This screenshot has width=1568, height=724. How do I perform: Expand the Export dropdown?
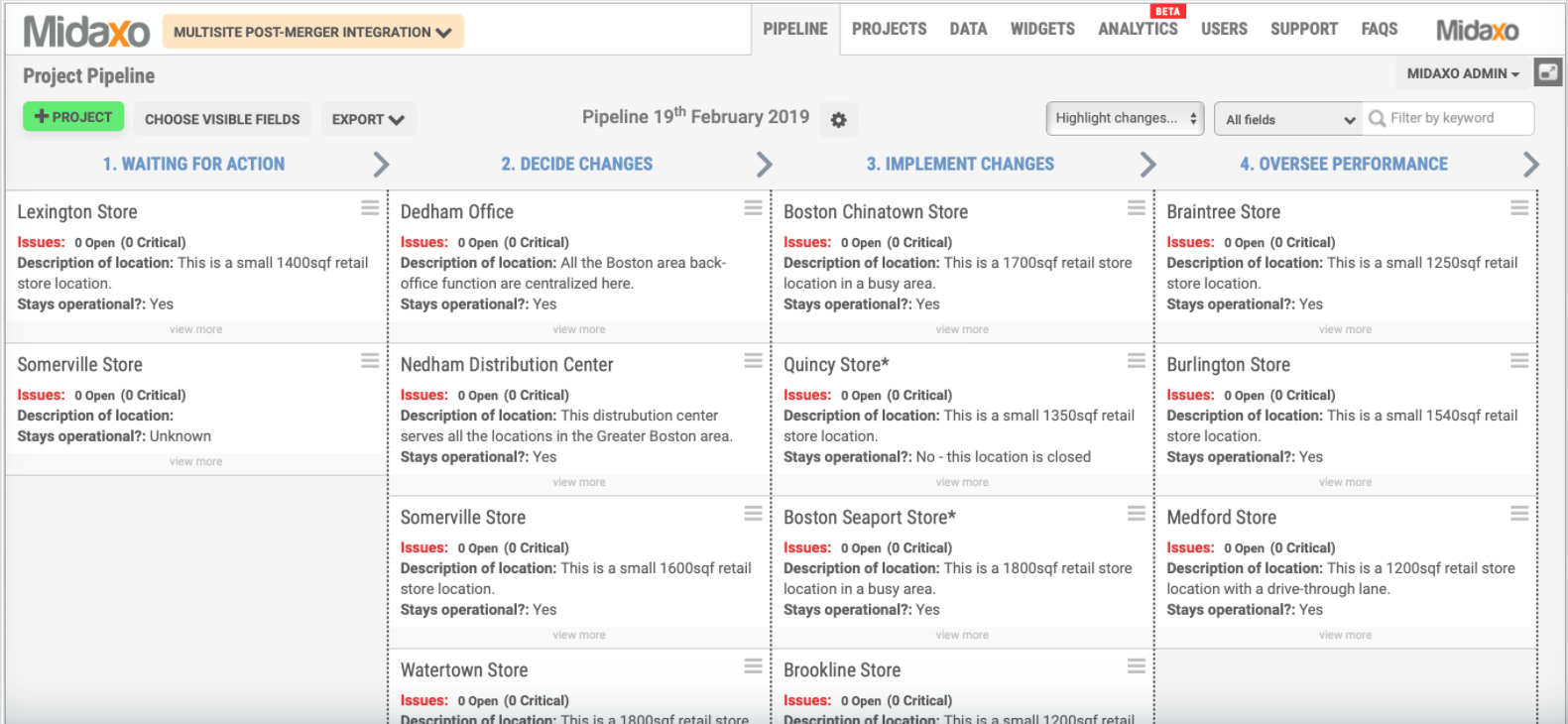(x=368, y=119)
